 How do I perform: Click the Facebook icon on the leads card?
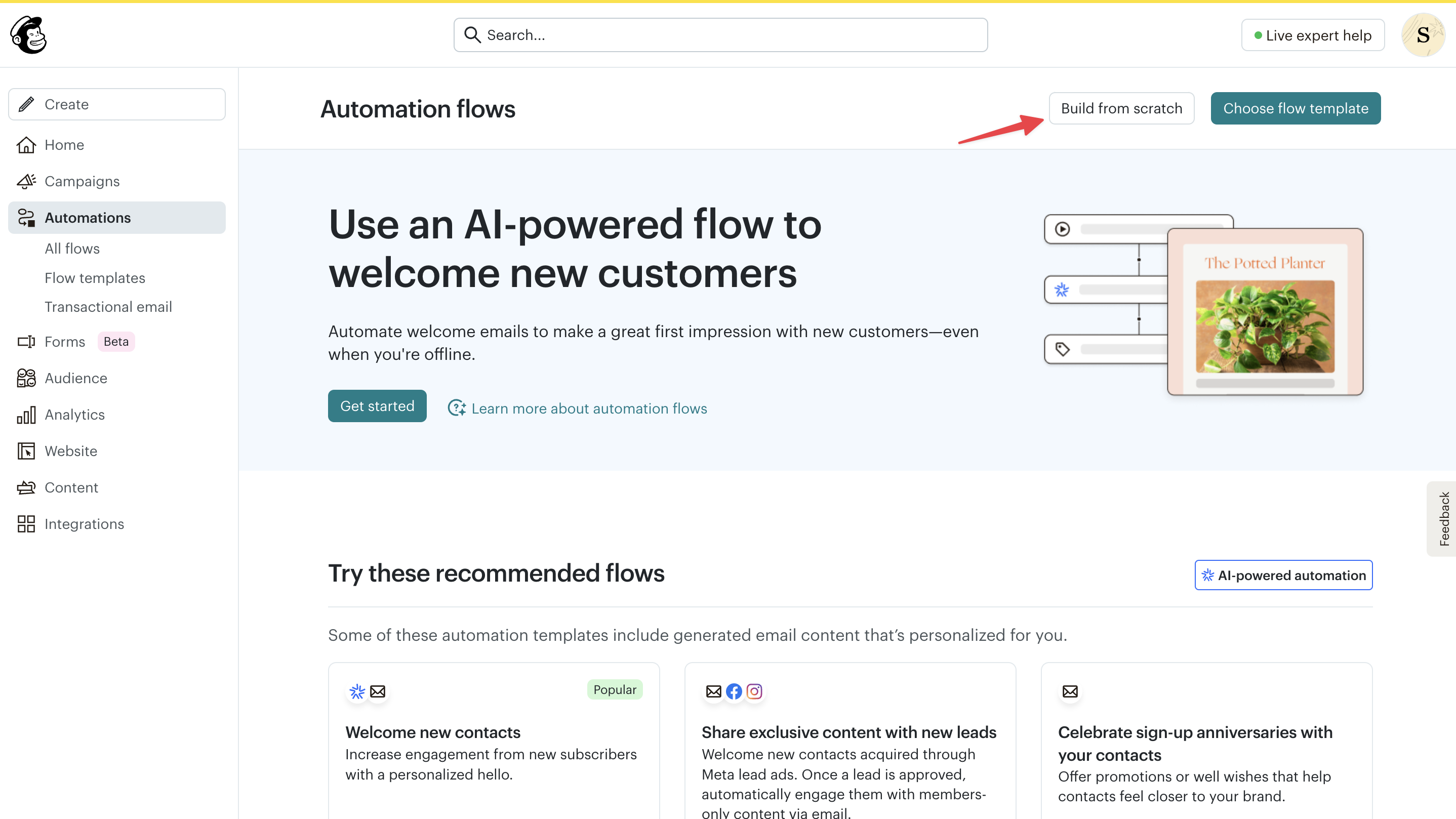point(734,691)
